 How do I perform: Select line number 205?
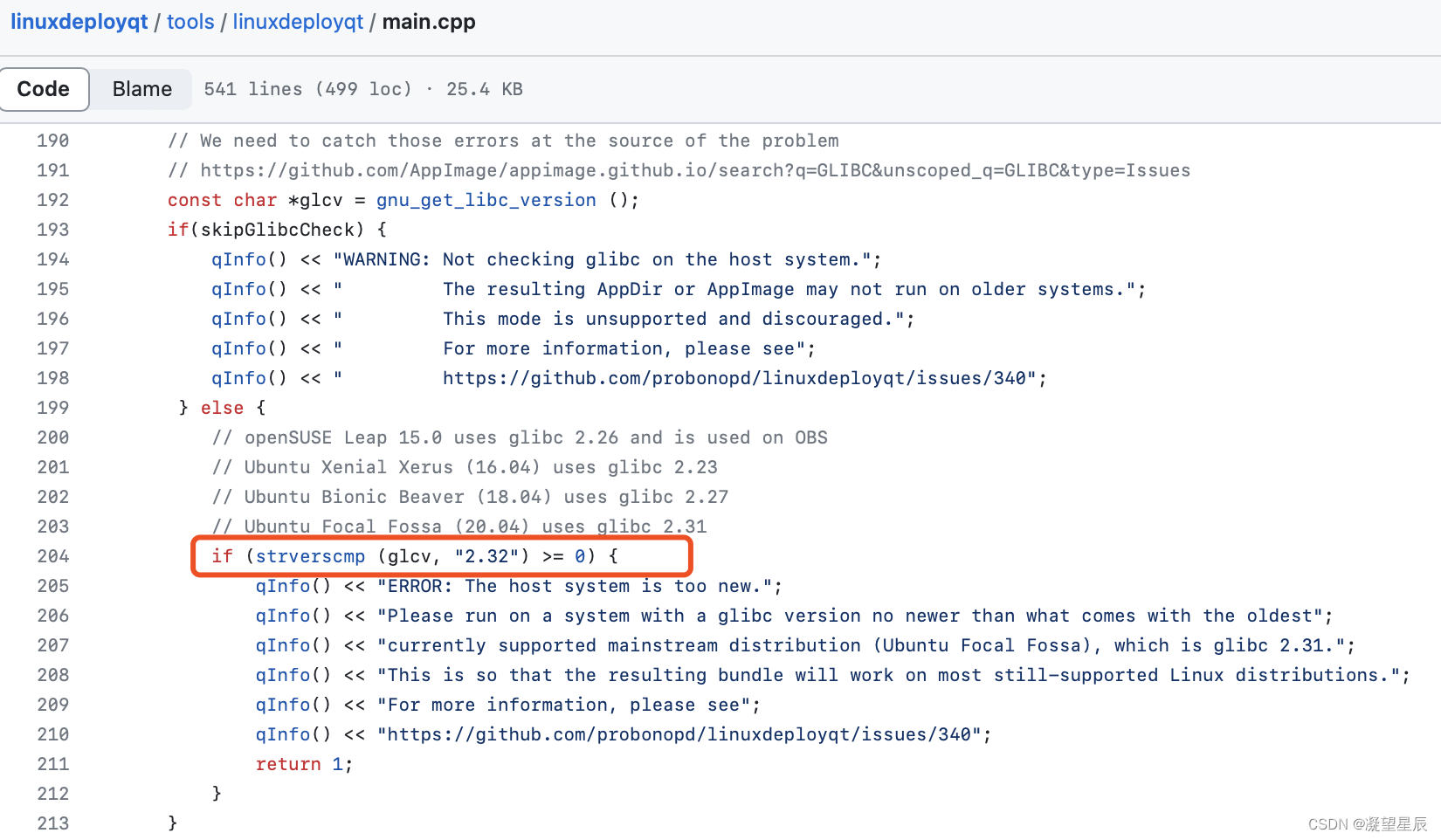click(52, 586)
